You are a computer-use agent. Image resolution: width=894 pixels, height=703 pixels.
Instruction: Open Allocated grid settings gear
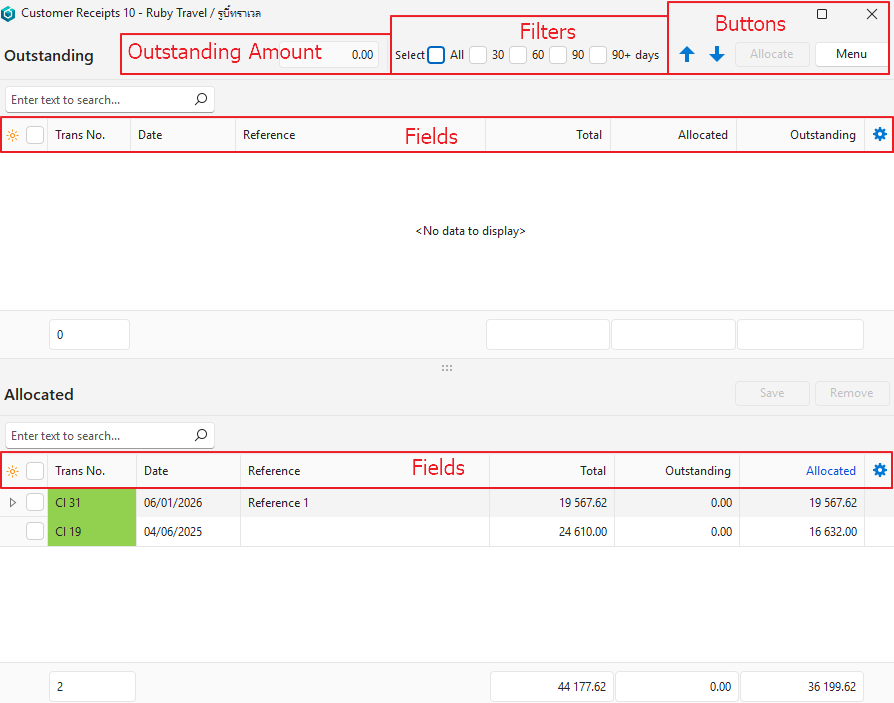[880, 470]
